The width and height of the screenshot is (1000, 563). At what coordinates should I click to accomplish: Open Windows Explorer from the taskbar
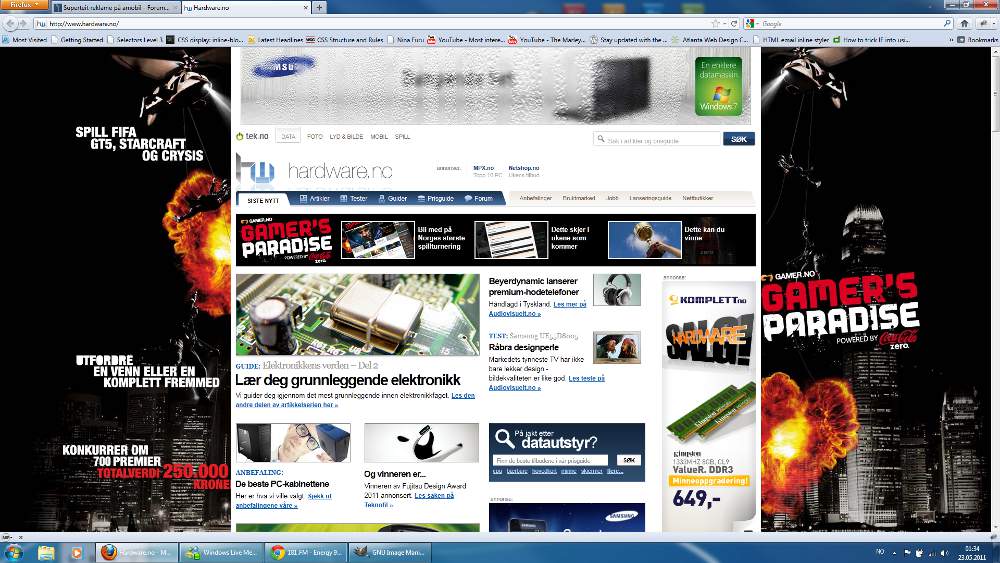tap(46, 552)
